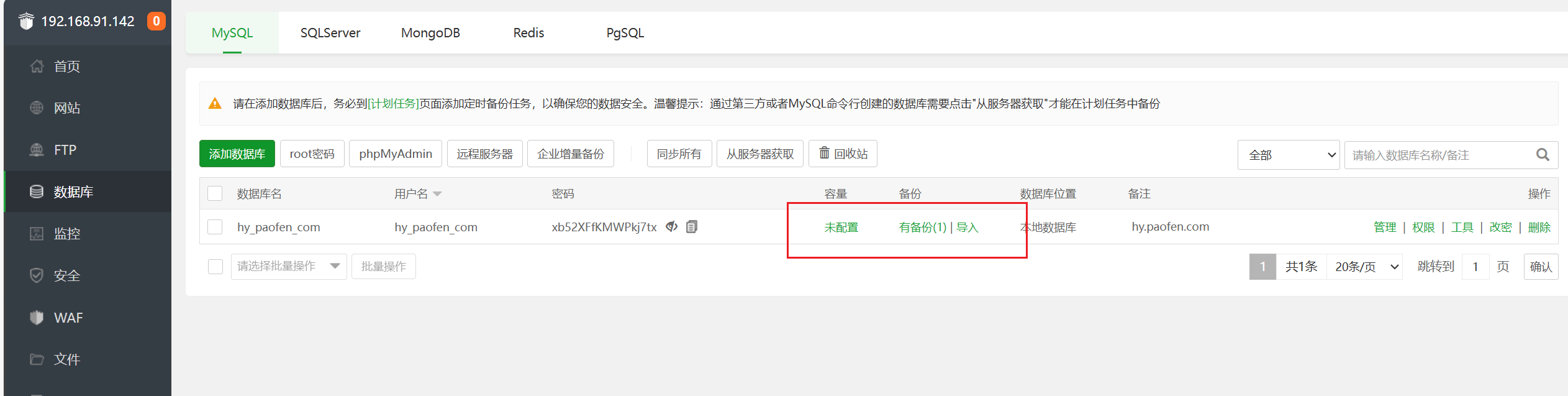The width and height of the screenshot is (1568, 396).
Task: Switch to the MongoDB tab
Action: coord(430,33)
